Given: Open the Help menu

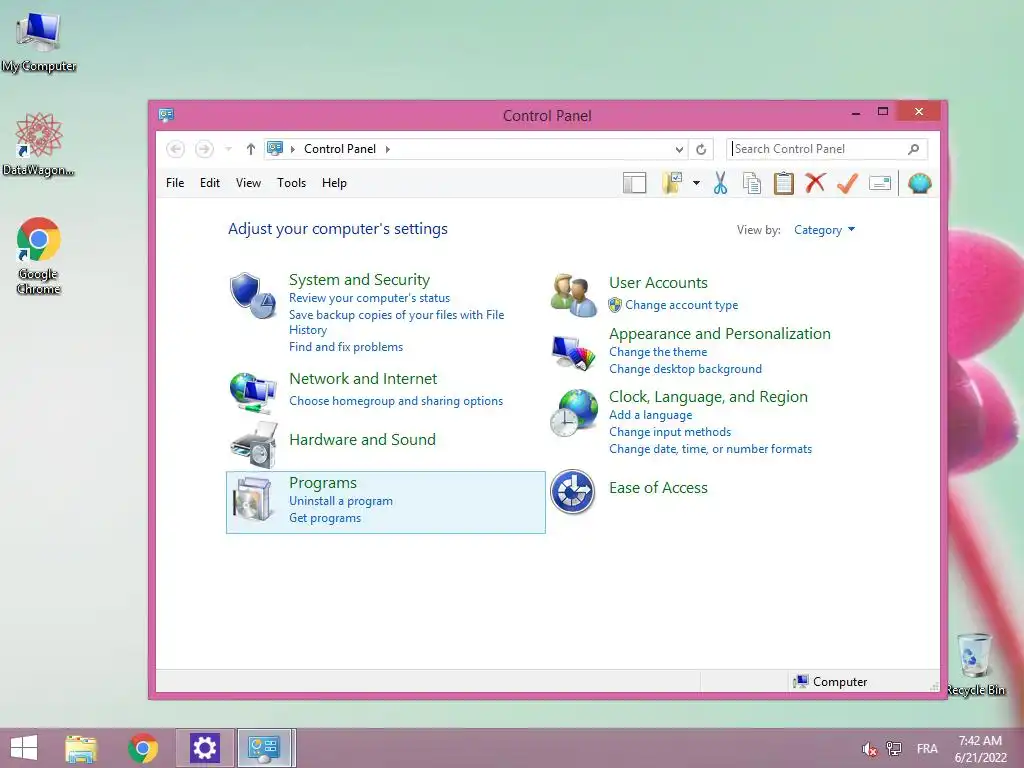Looking at the screenshot, I should click(334, 183).
